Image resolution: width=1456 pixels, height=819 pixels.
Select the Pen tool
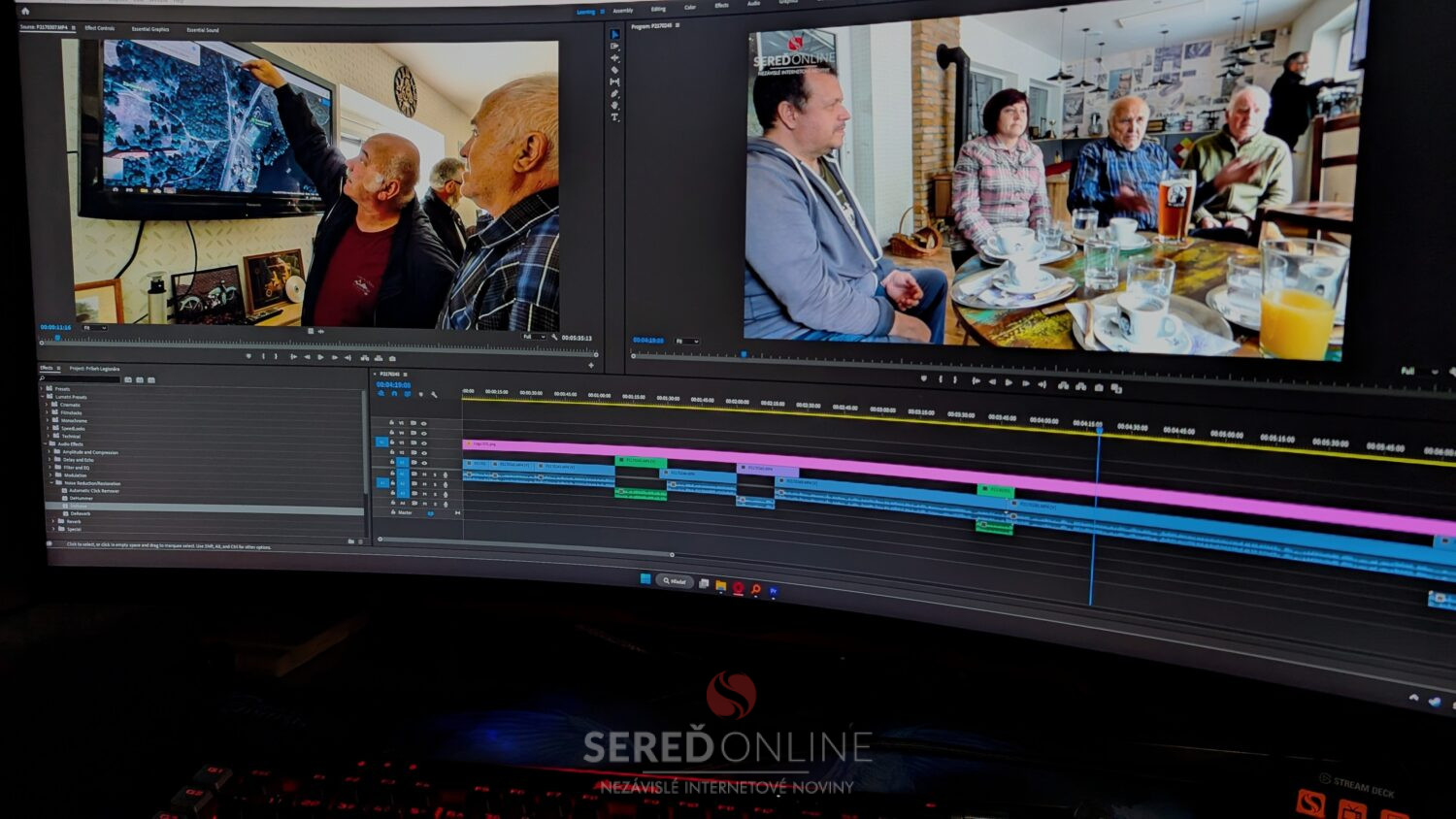(614, 93)
